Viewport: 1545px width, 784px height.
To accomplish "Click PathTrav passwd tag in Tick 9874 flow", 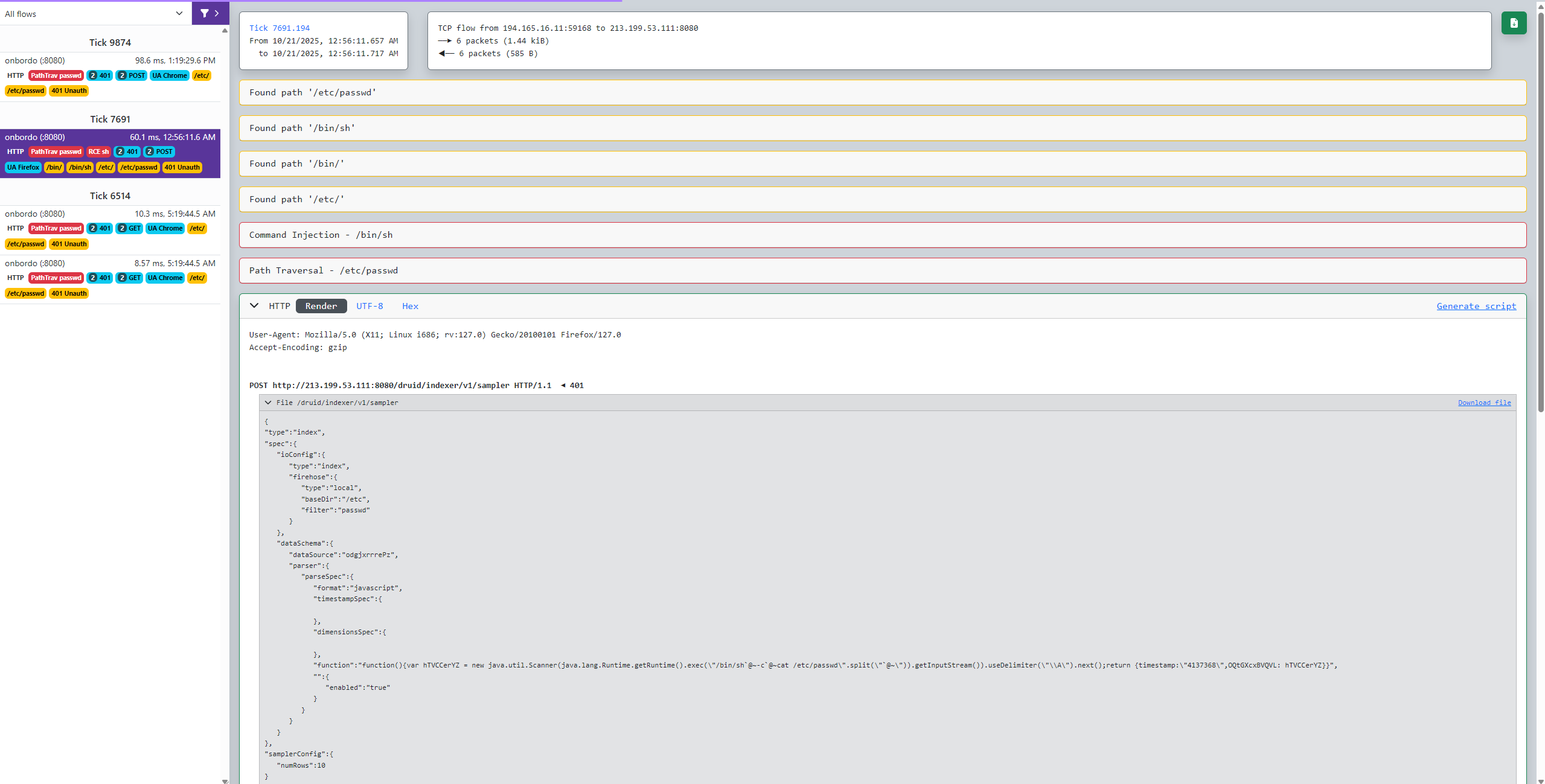I will click(x=56, y=76).
